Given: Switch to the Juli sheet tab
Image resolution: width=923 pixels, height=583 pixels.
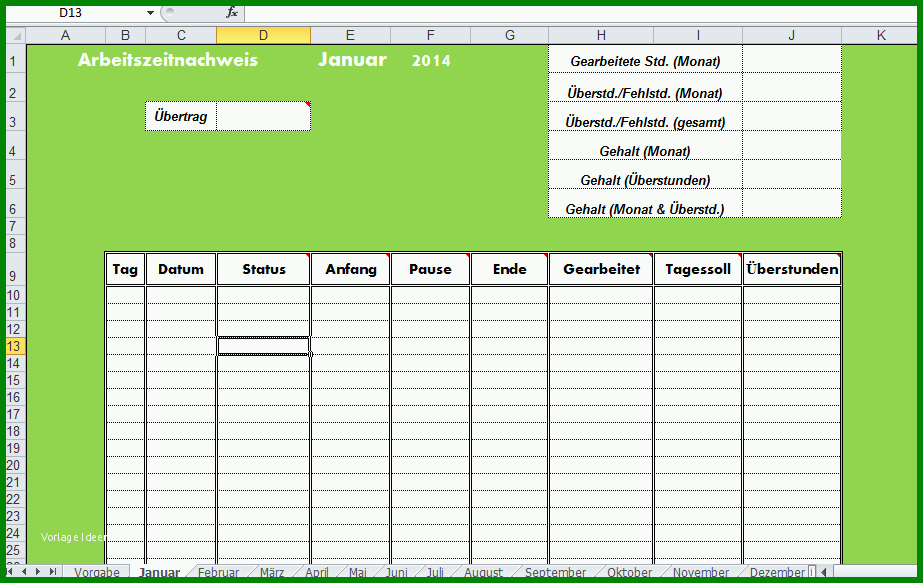Looking at the screenshot, I should (435, 572).
